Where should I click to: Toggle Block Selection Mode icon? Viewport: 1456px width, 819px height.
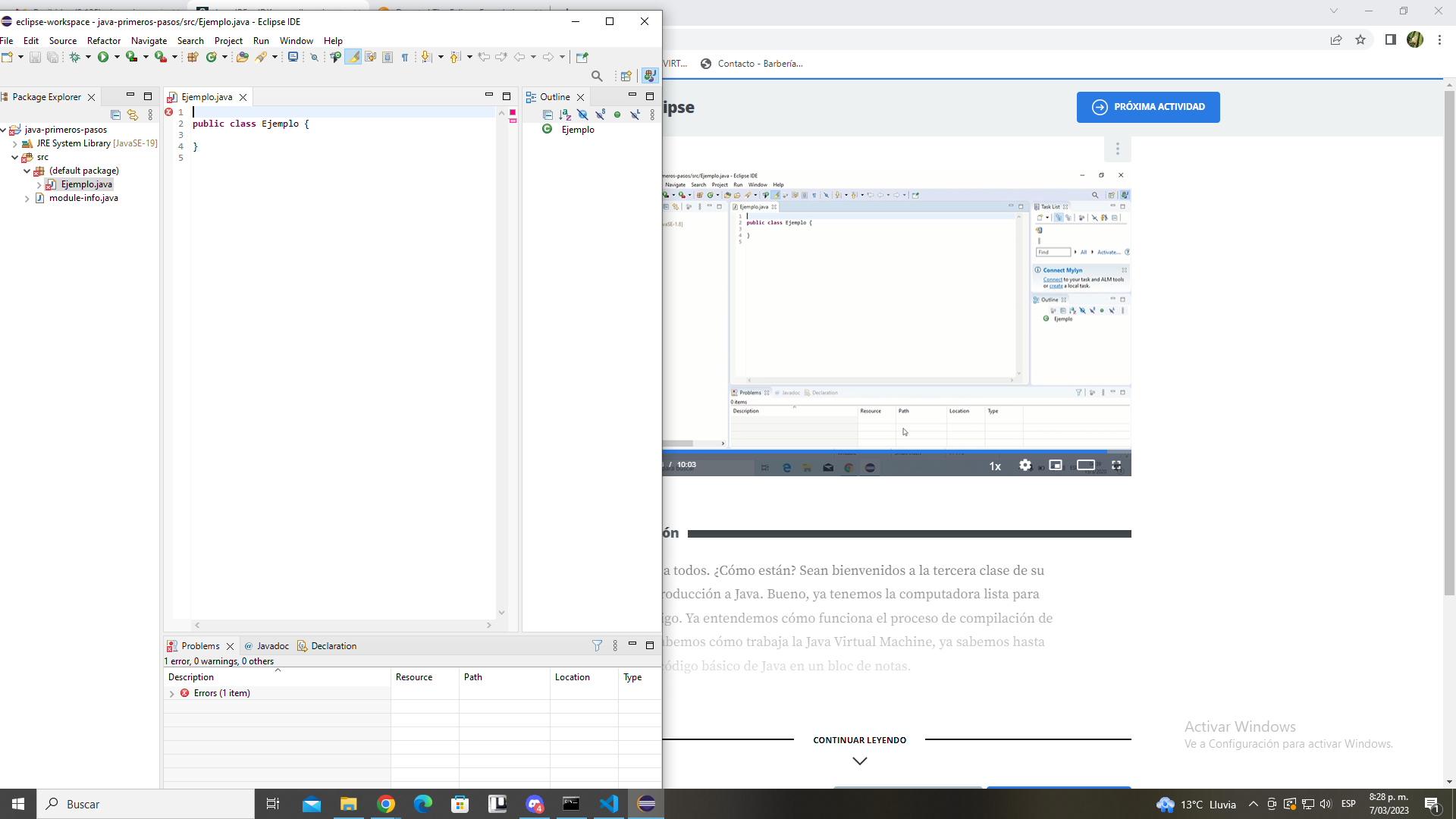pyautogui.click(x=388, y=57)
